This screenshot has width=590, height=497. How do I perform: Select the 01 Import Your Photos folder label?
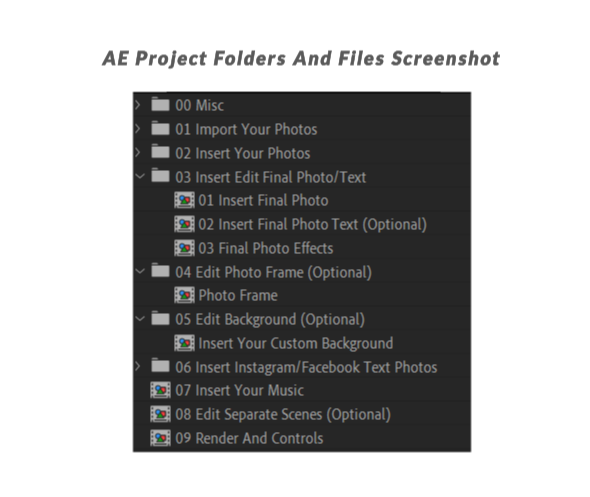click(246, 129)
